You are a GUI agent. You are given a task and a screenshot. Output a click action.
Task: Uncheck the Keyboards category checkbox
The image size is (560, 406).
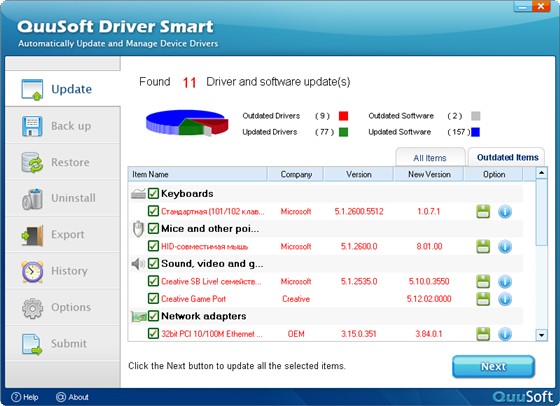(x=153, y=193)
